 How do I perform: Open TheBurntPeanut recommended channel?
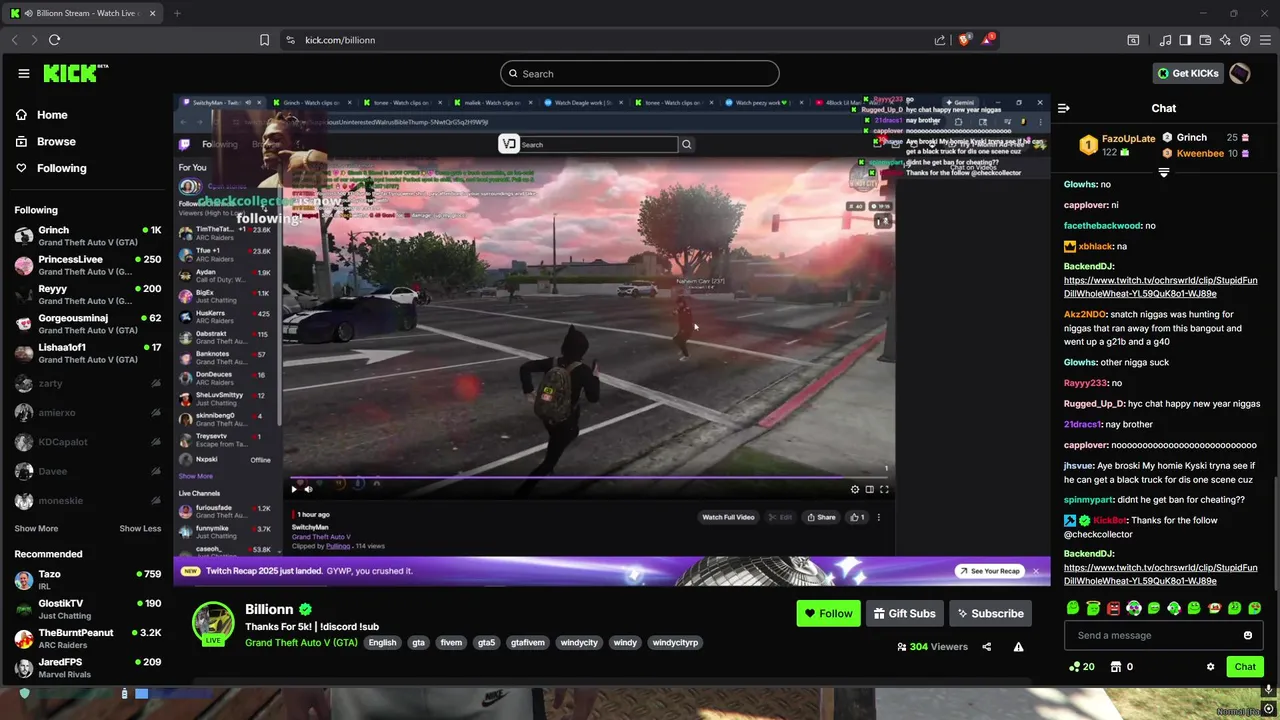coord(88,638)
